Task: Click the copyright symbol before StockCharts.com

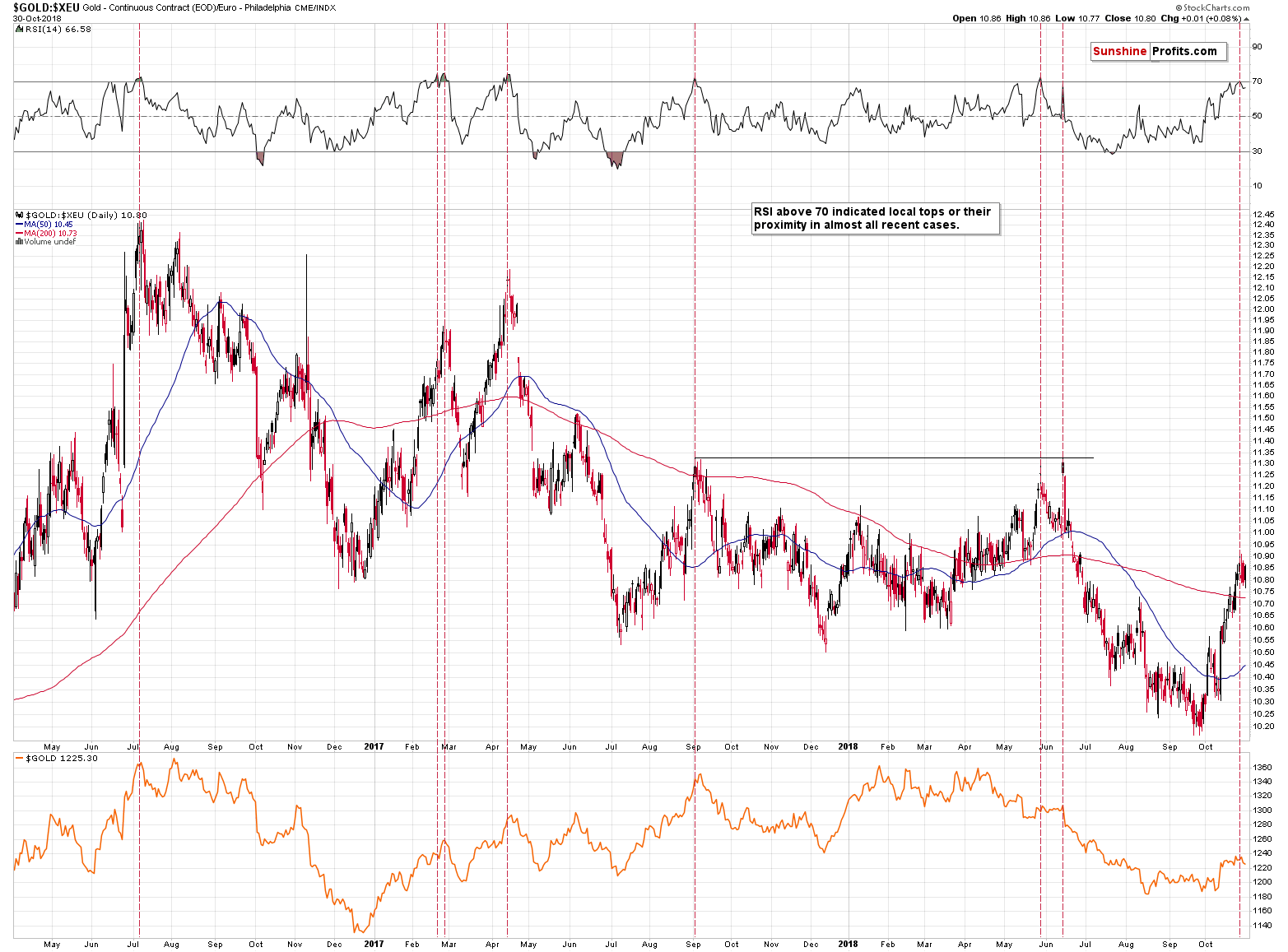Action: pyautogui.click(x=1178, y=7)
